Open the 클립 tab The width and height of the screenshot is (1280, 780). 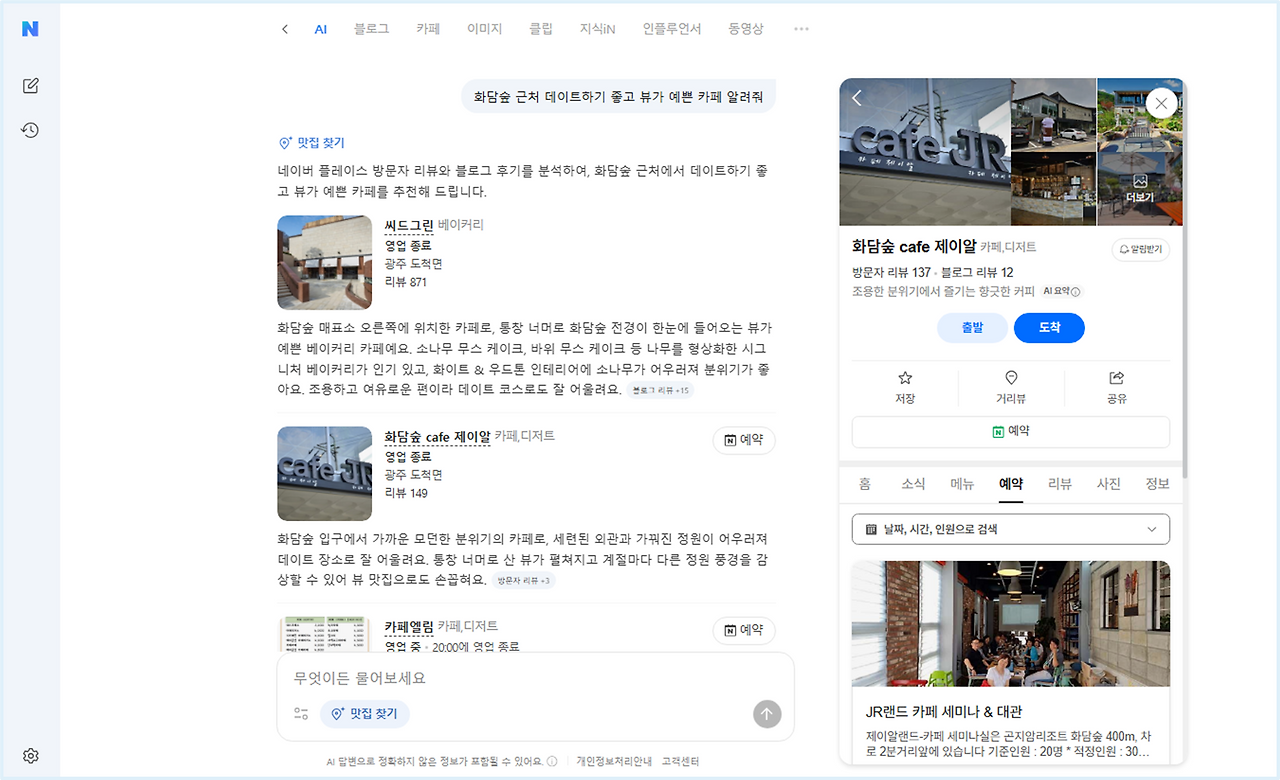coord(541,29)
